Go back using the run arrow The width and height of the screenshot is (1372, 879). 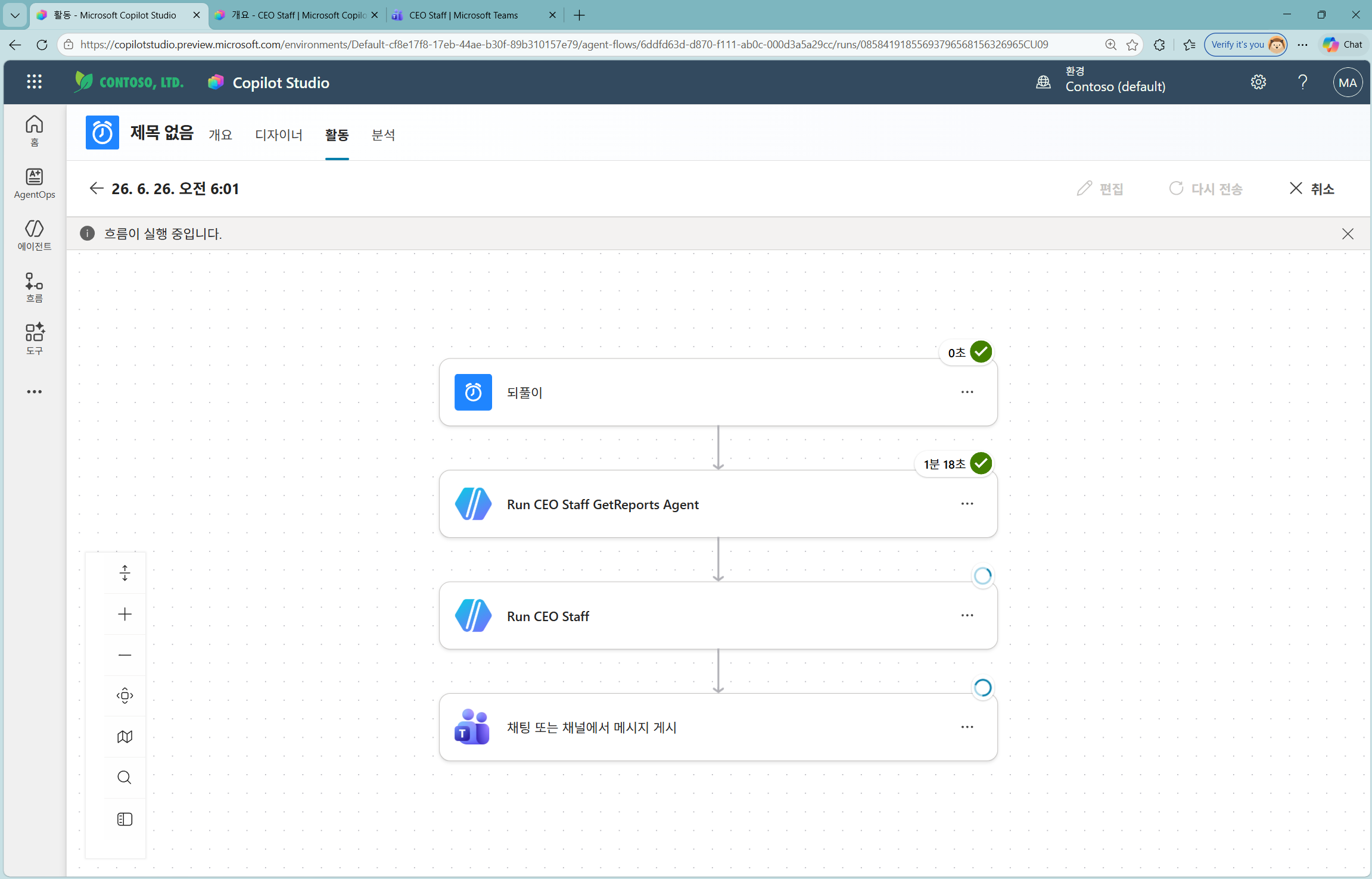click(x=97, y=189)
